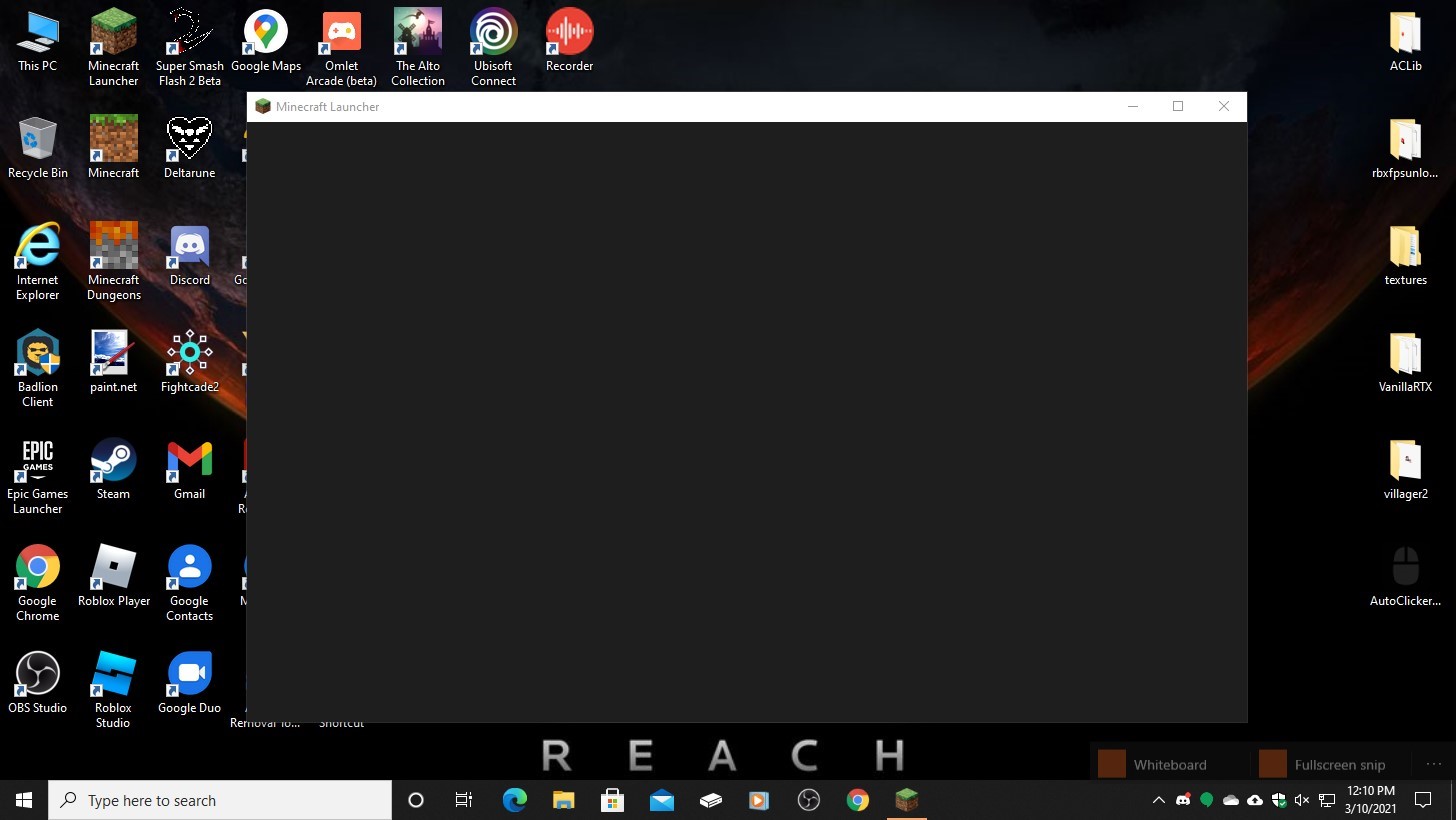
Task: Select the OBS Studio desktop shortcut
Action: click(38, 683)
